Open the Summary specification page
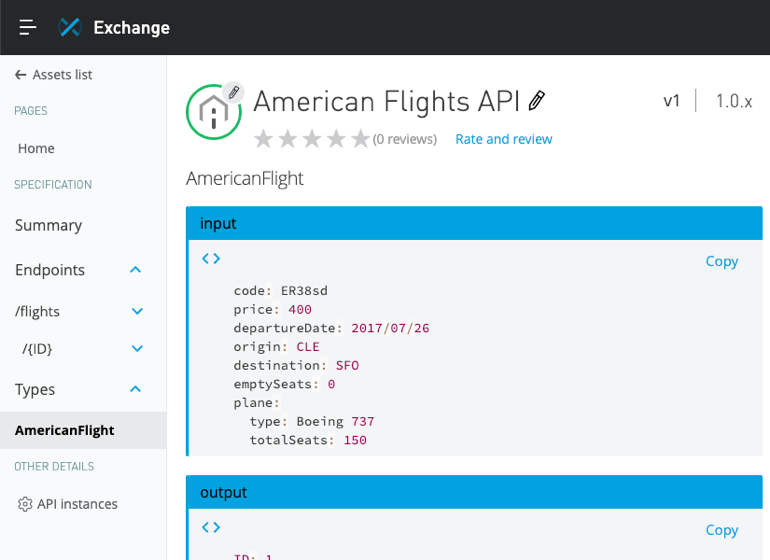Screen dimensions: 770x560 tap(49, 225)
